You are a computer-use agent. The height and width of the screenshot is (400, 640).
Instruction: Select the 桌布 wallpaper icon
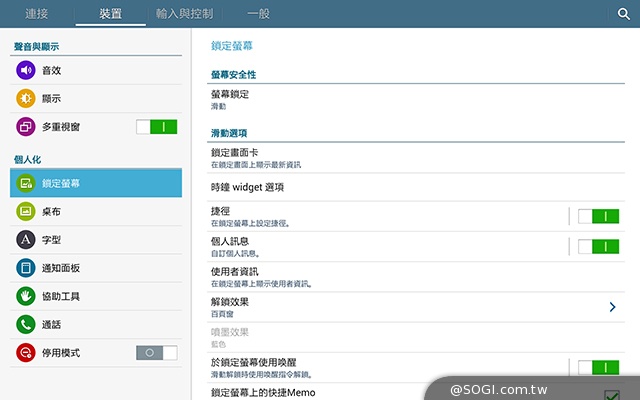tap(25, 212)
